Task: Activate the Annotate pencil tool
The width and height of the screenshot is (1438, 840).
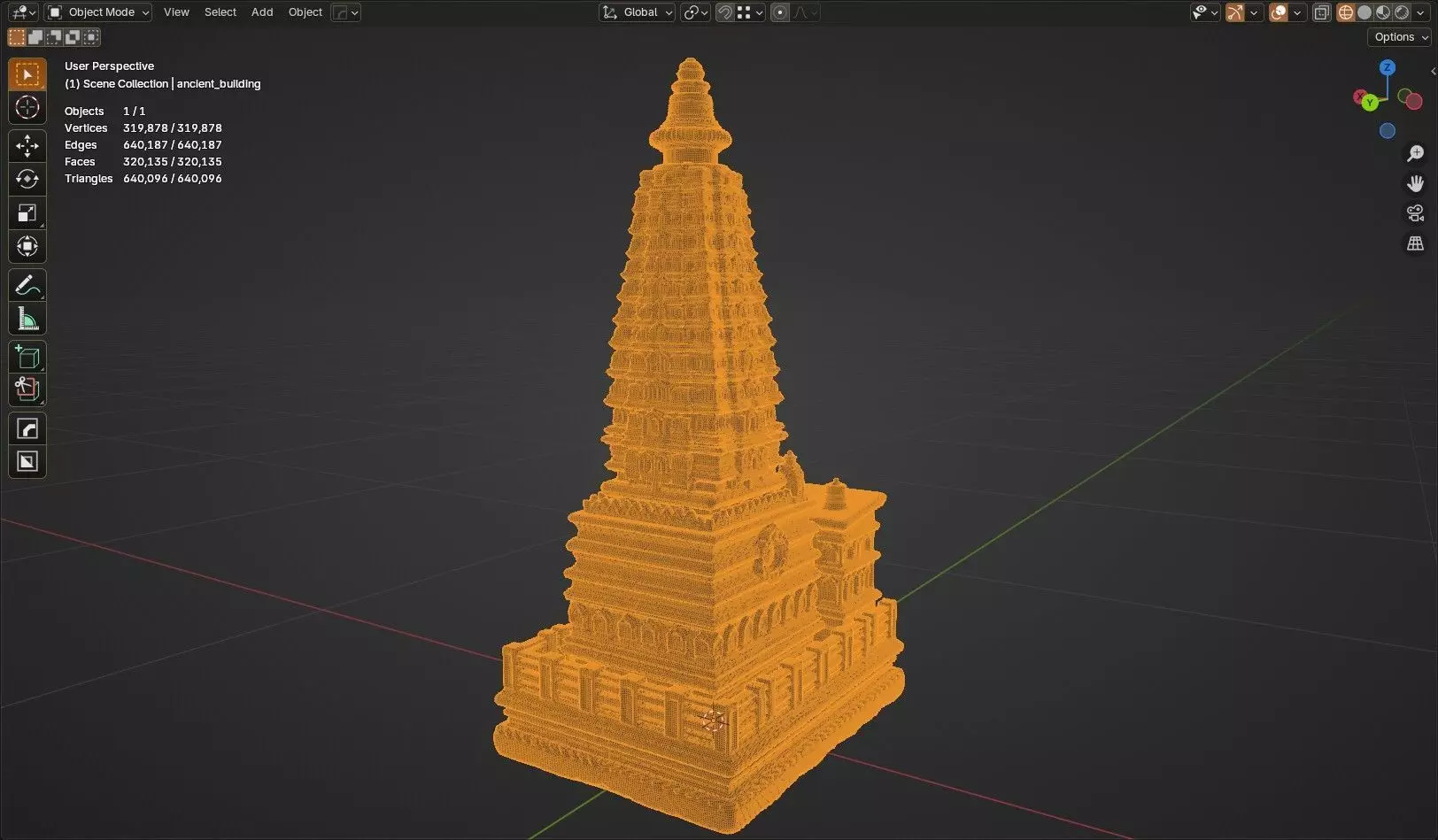Action: pyautogui.click(x=27, y=286)
